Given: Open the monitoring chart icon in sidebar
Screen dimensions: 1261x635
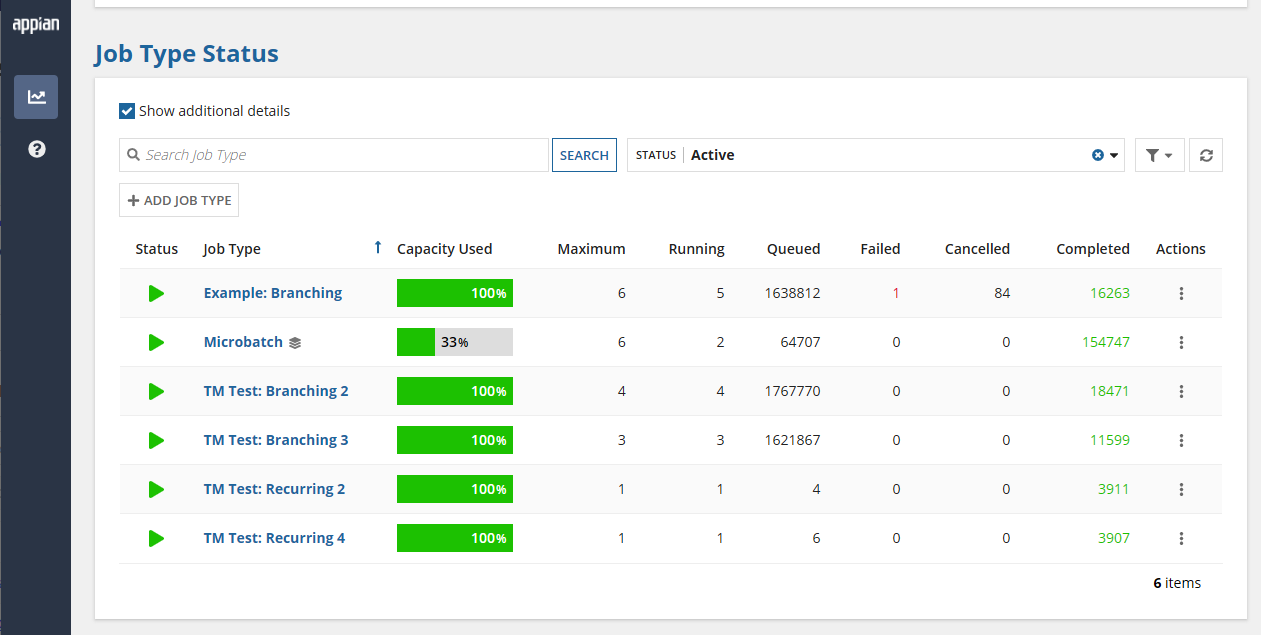Looking at the screenshot, I should [36, 97].
